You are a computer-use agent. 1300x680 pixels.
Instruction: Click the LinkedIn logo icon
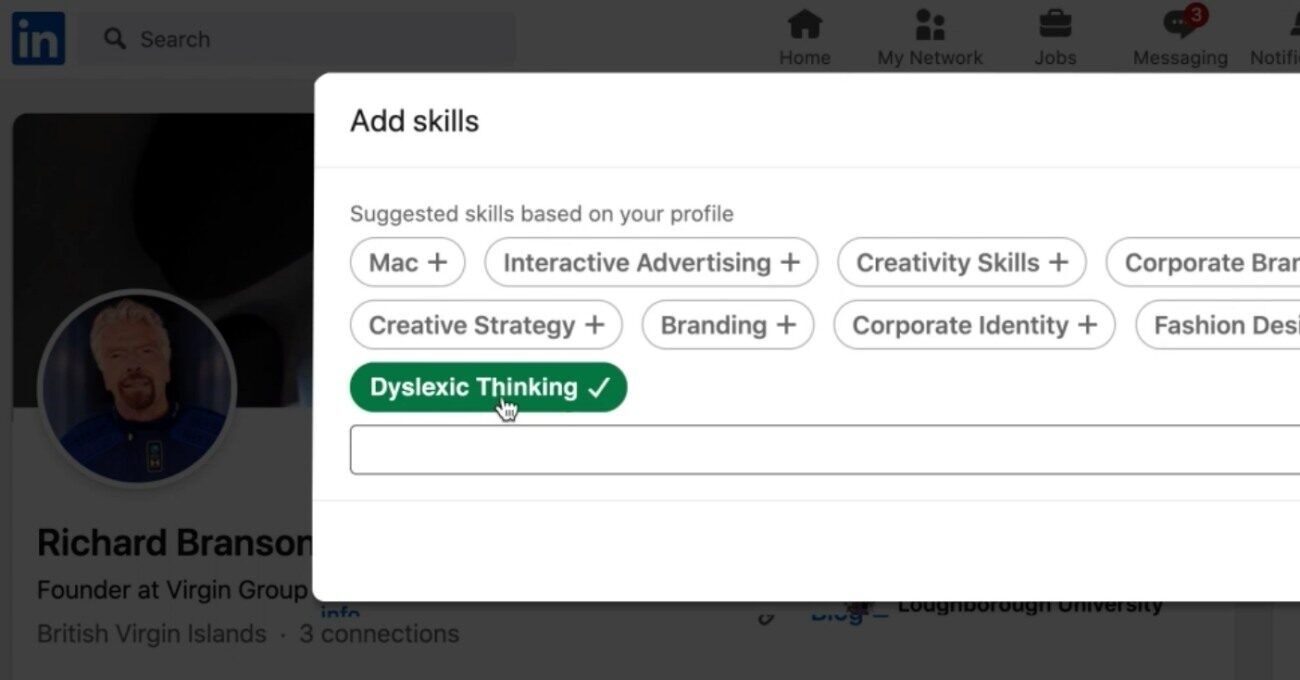[x=38, y=39]
